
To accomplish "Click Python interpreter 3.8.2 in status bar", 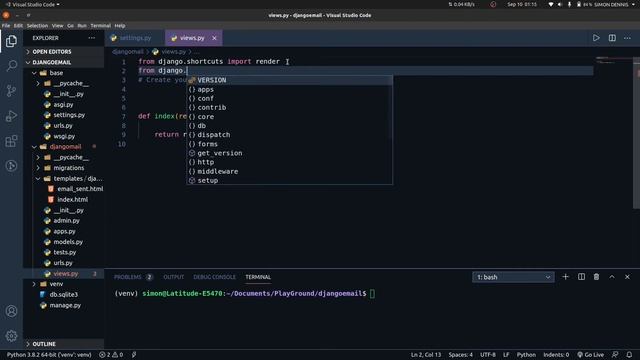I will [x=49, y=355].
